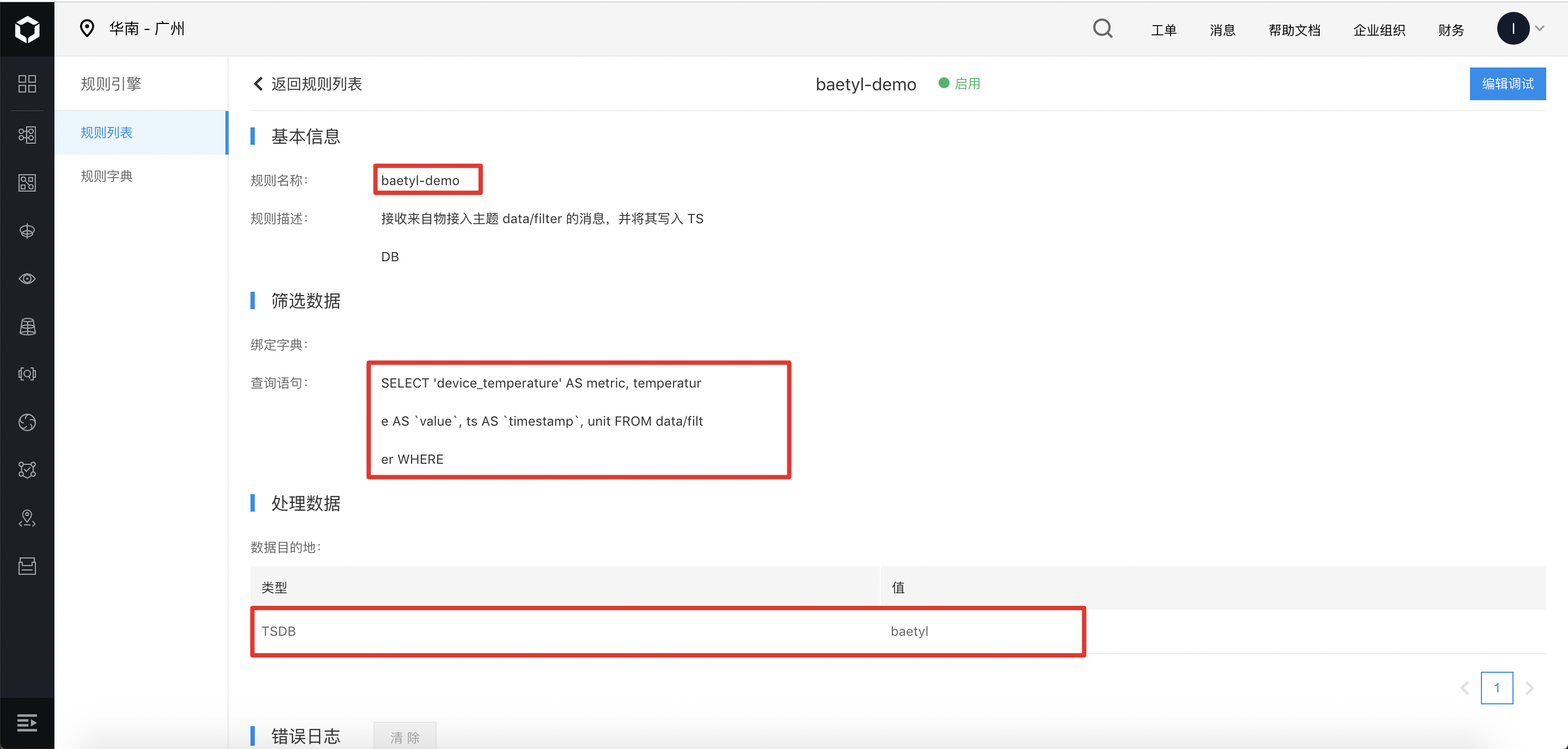
Task: Click the network-mesh sidebar icon
Action: tap(27, 470)
